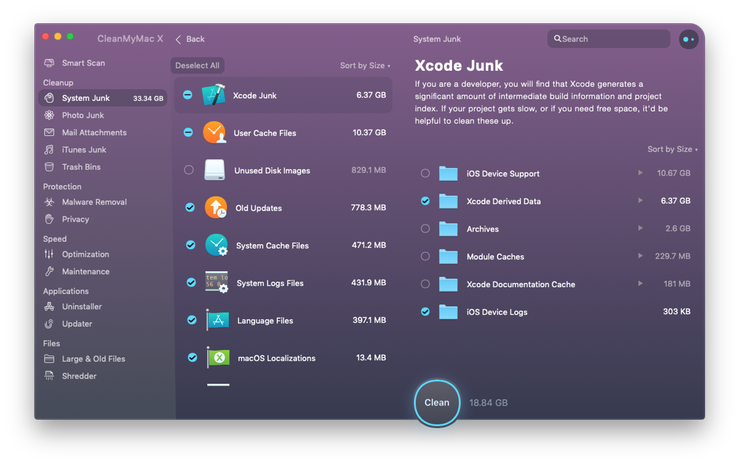Check the Xcode Documentation Cache checkbox
This screenshot has height=465, width=740.
(x=425, y=284)
